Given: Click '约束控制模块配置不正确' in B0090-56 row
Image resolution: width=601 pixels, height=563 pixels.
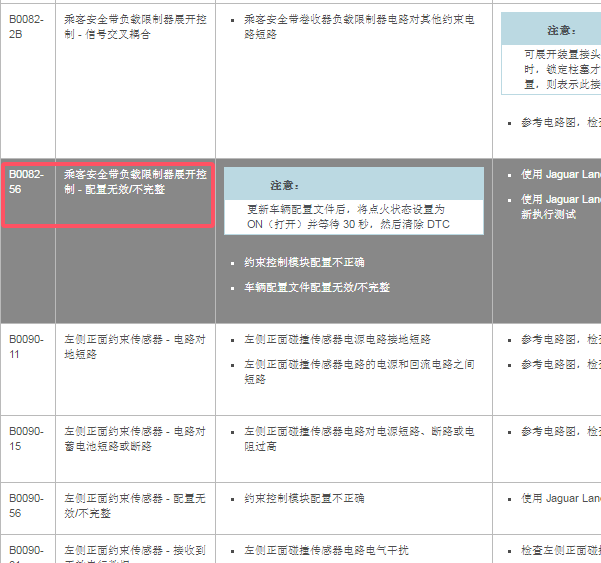Looking at the screenshot, I should coord(304,498).
